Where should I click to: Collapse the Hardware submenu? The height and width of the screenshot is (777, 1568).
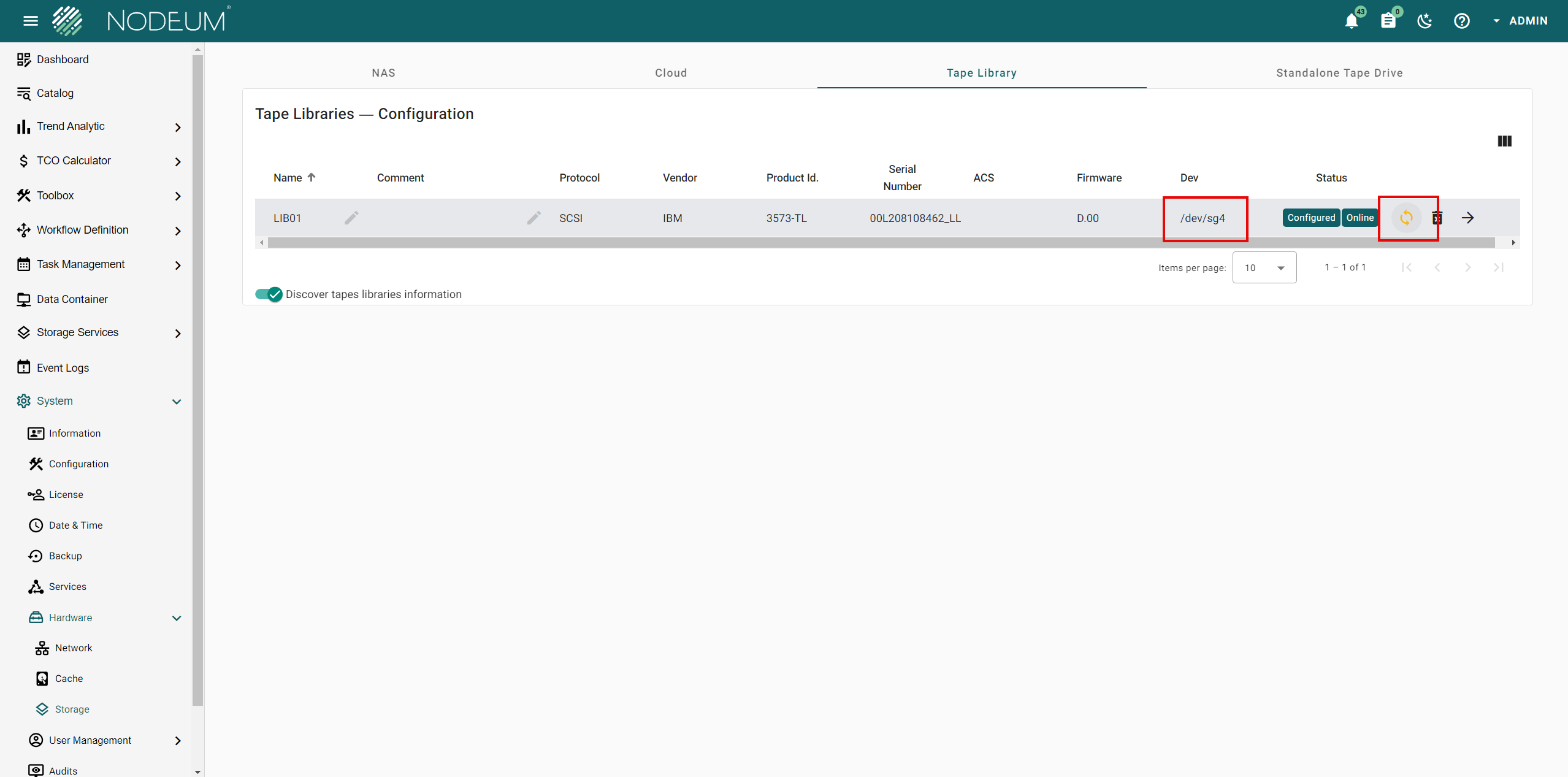[x=177, y=618]
